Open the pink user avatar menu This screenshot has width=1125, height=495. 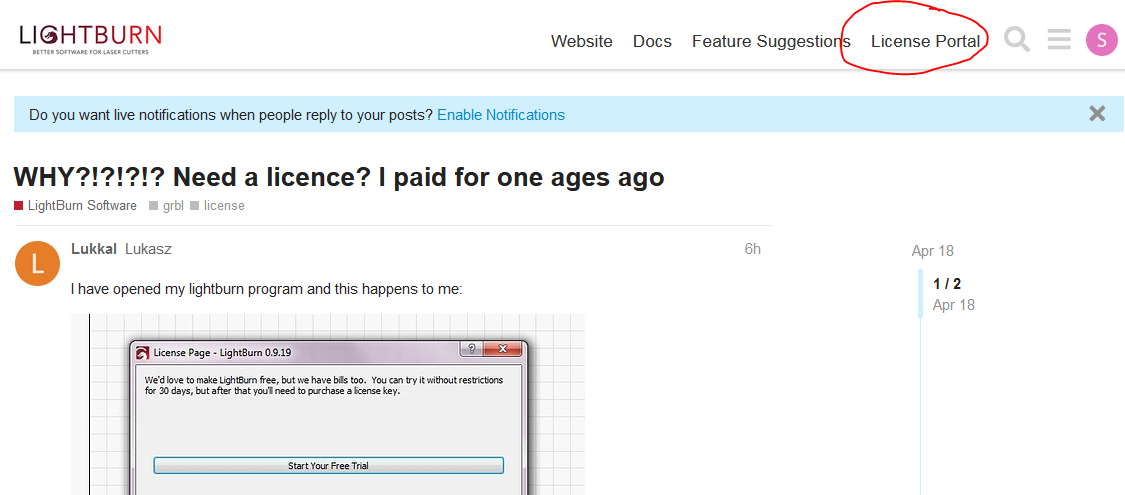pos(1102,39)
